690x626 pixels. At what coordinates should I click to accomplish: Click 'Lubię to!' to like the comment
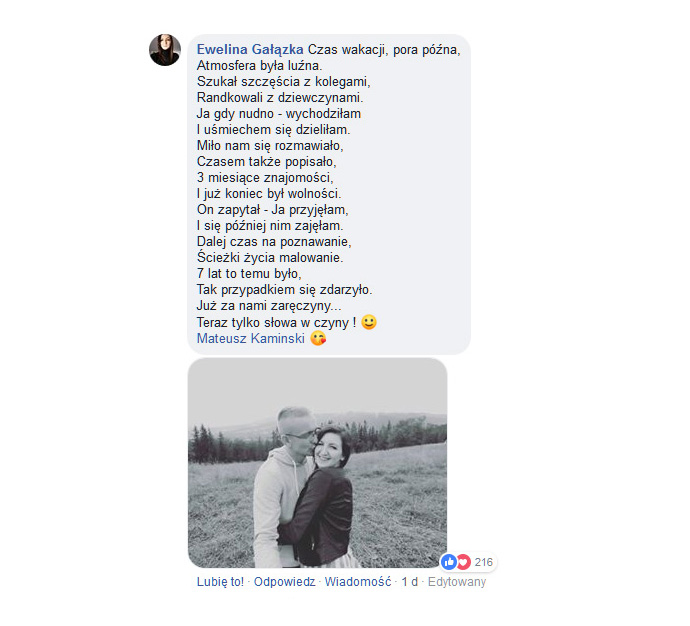coord(220,582)
